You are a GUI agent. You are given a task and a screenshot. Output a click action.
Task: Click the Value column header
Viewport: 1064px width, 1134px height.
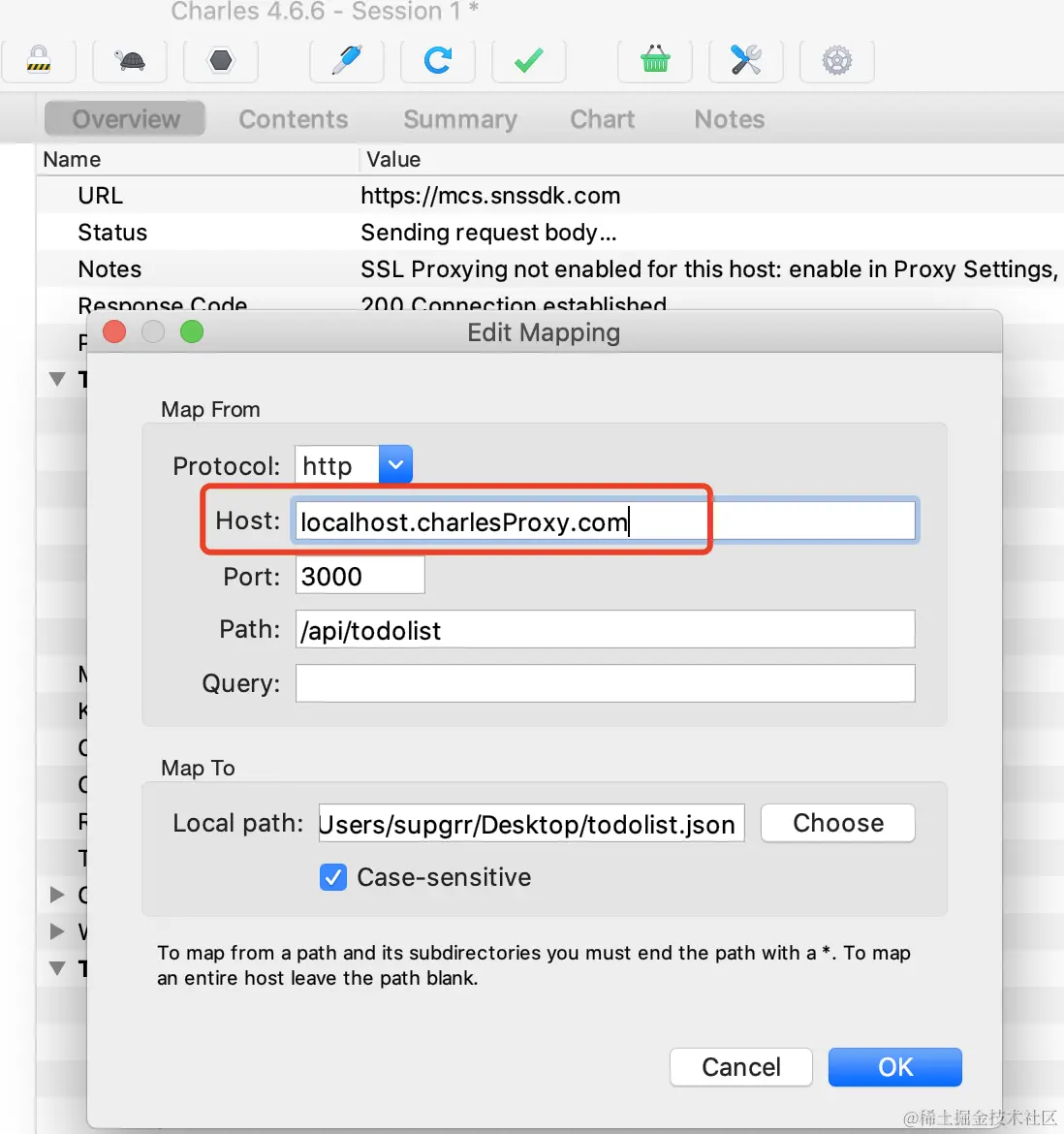point(712,159)
